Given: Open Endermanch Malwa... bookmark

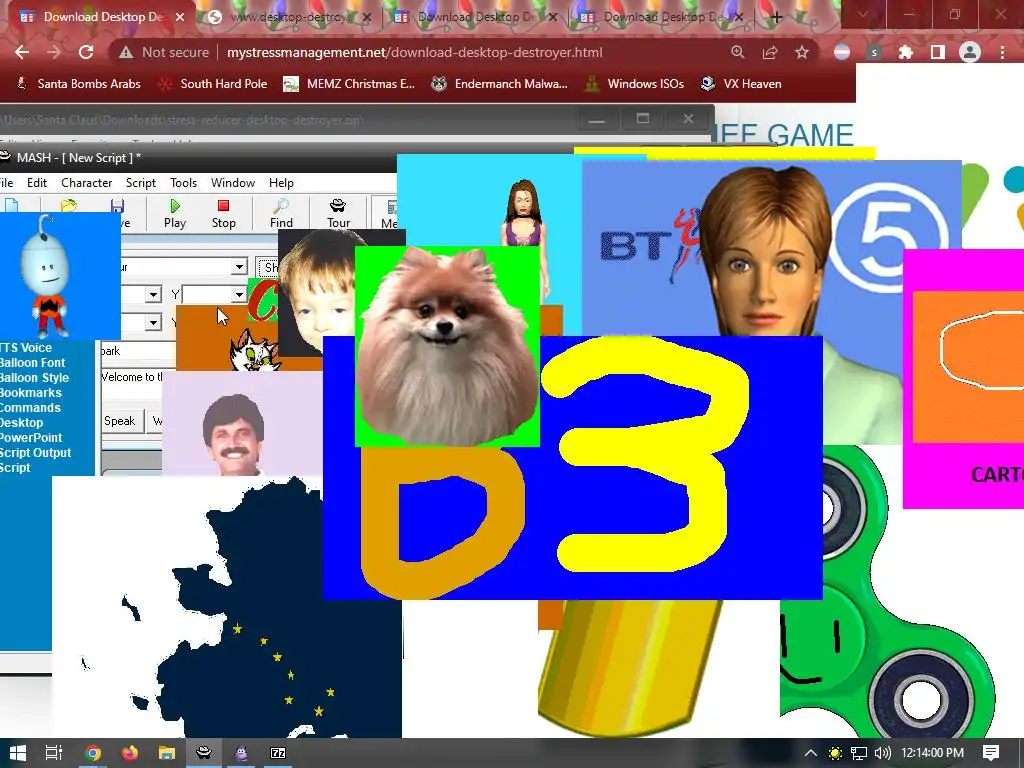Looking at the screenshot, I should [500, 84].
